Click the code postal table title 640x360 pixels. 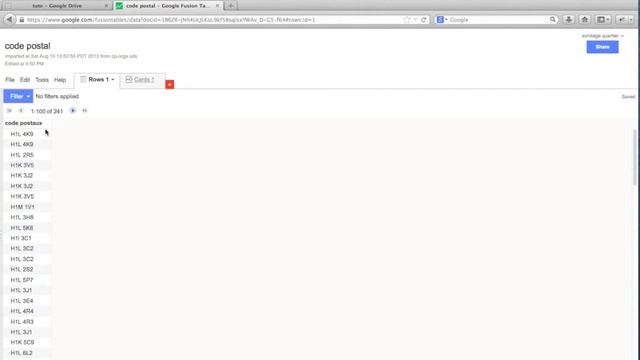(28, 46)
